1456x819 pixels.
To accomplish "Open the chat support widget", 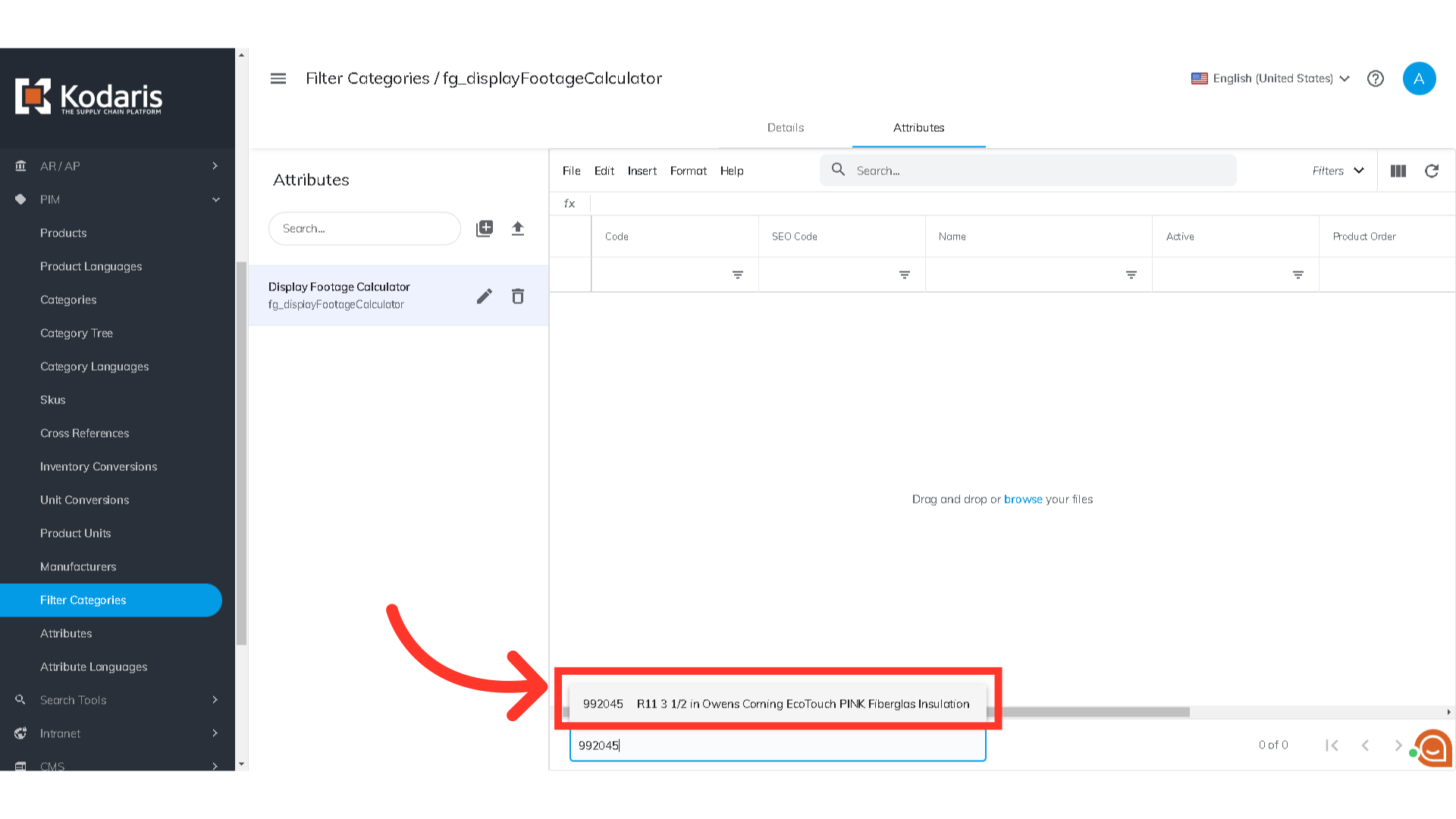I will tap(1433, 748).
